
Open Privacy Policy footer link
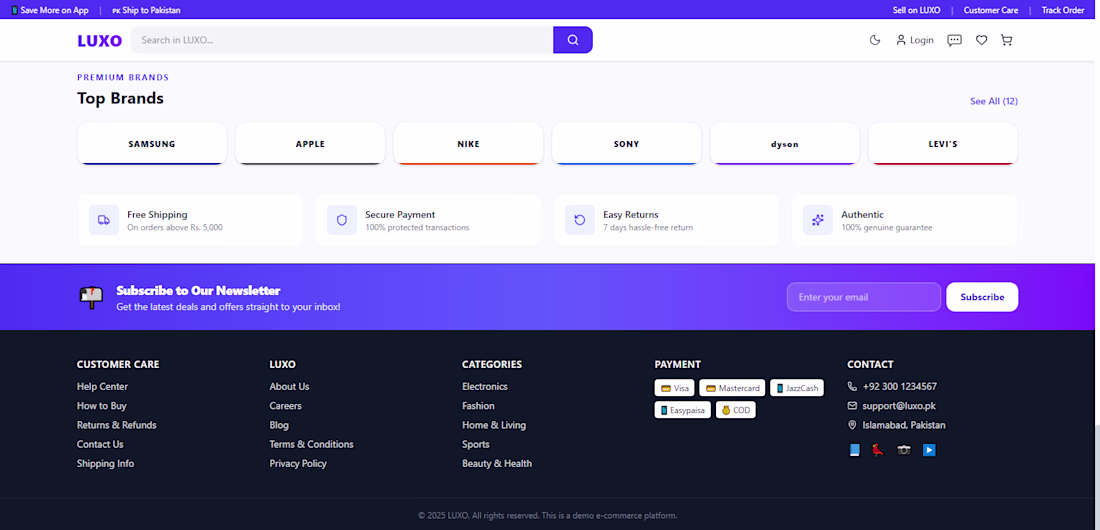click(x=298, y=463)
